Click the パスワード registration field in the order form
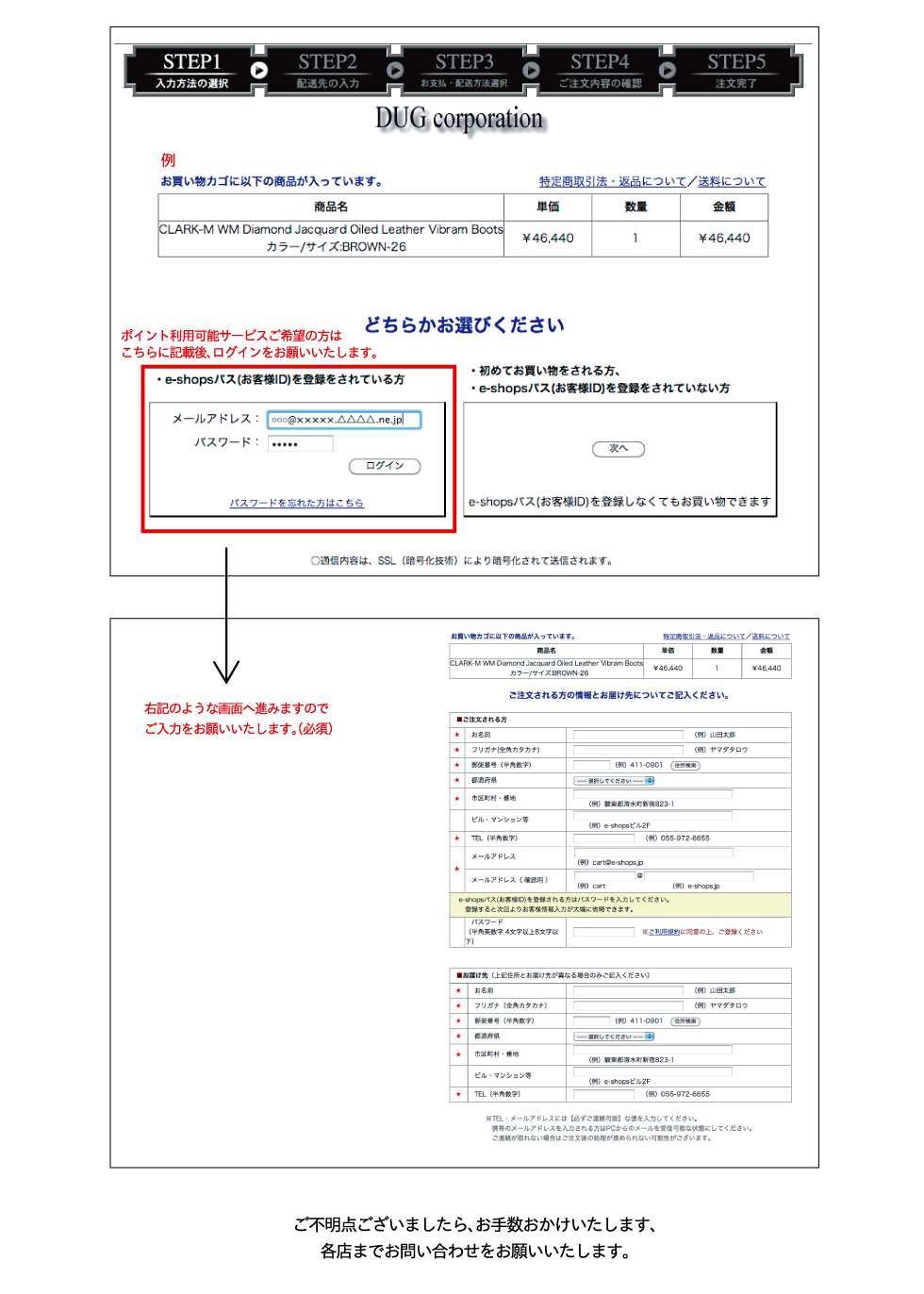 coord(603,932)
